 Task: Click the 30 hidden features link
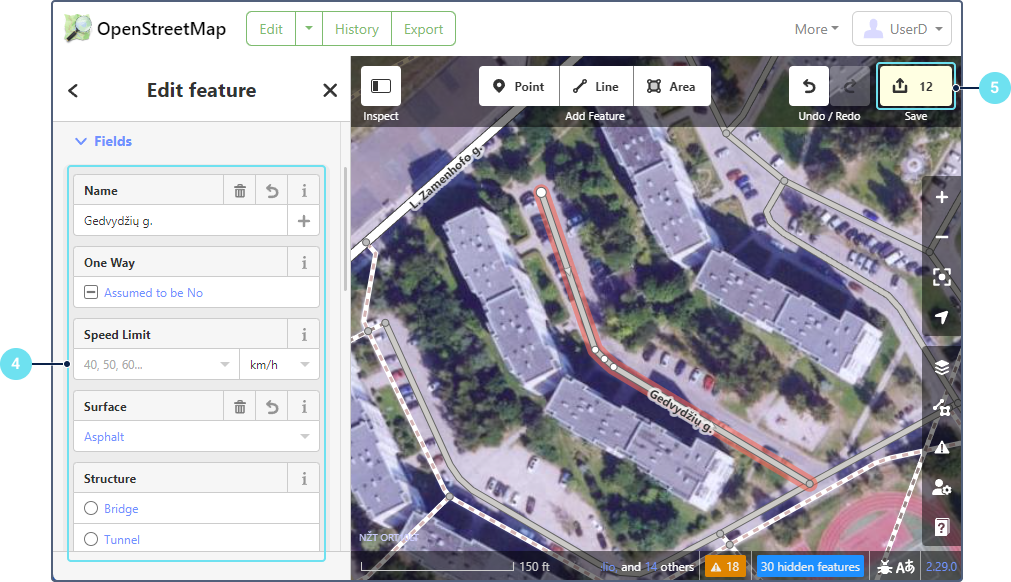810,567
